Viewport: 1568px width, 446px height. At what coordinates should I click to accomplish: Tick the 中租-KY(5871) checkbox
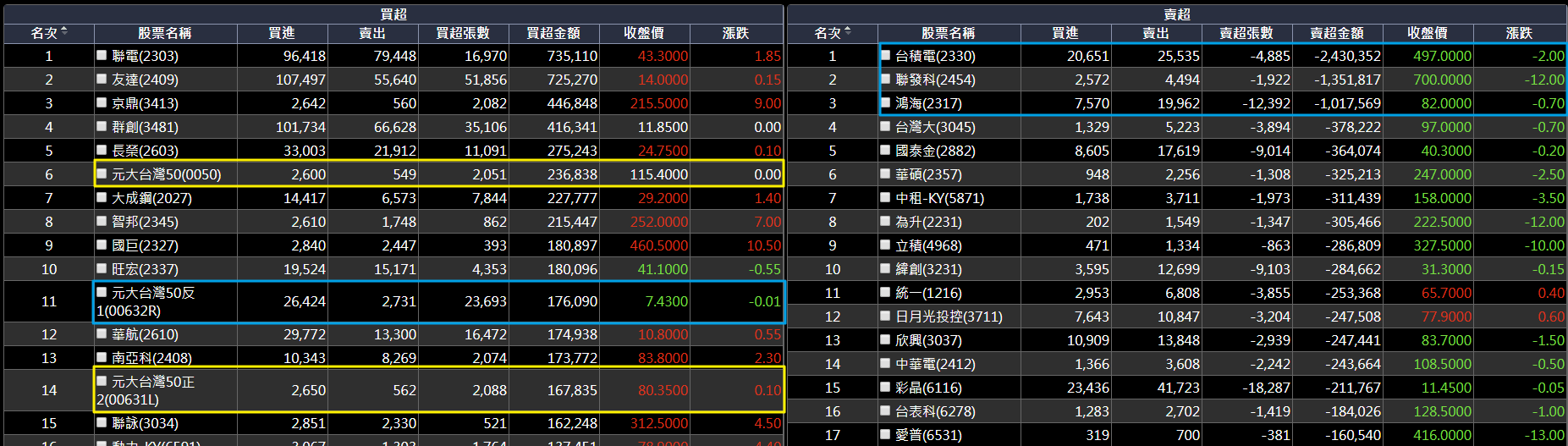click(885, 197)
